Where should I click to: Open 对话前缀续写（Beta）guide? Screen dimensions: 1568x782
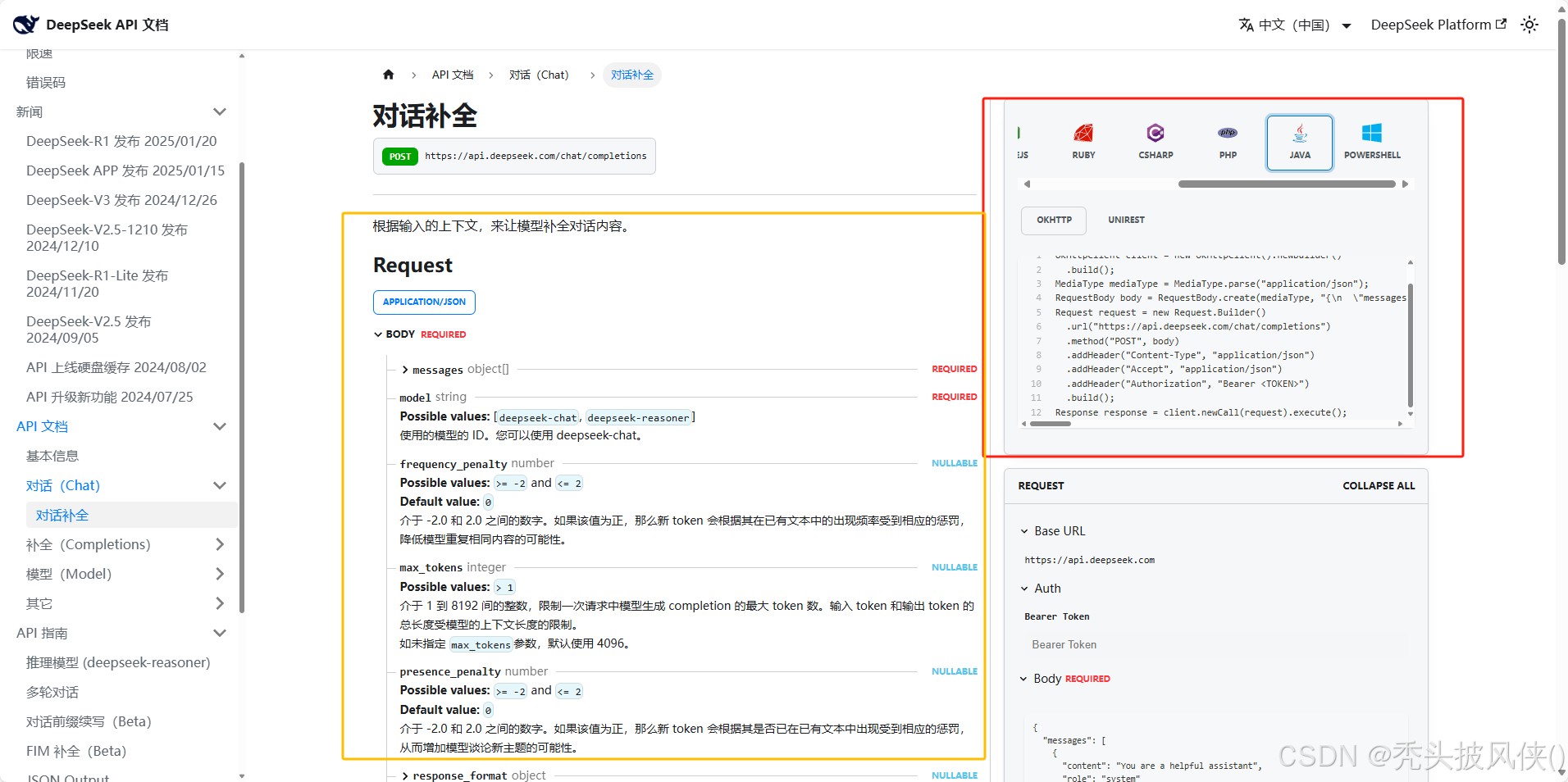(x=89, y=721)
